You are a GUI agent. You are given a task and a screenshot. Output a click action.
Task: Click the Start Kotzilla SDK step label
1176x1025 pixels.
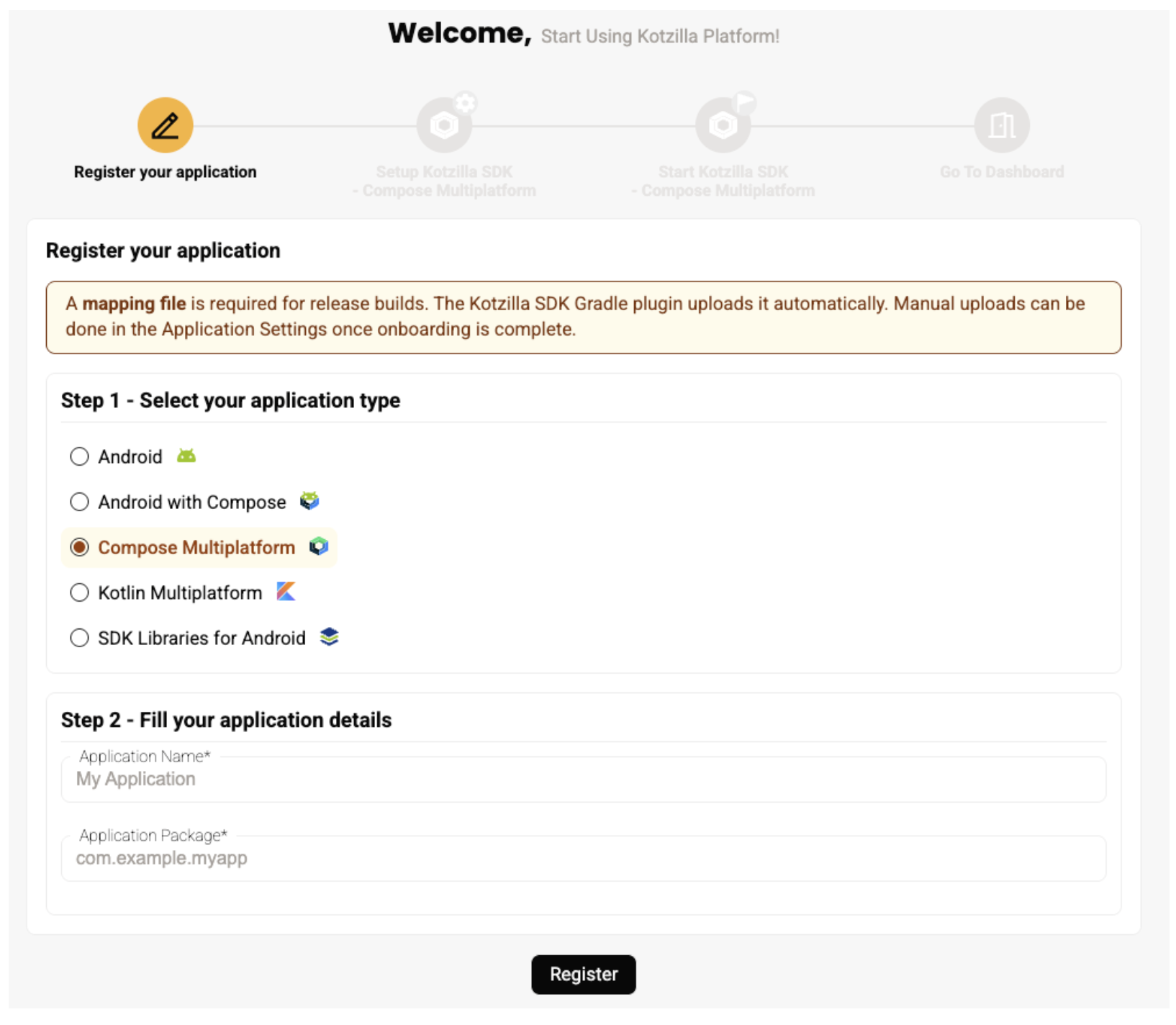(x=723, y=181)
